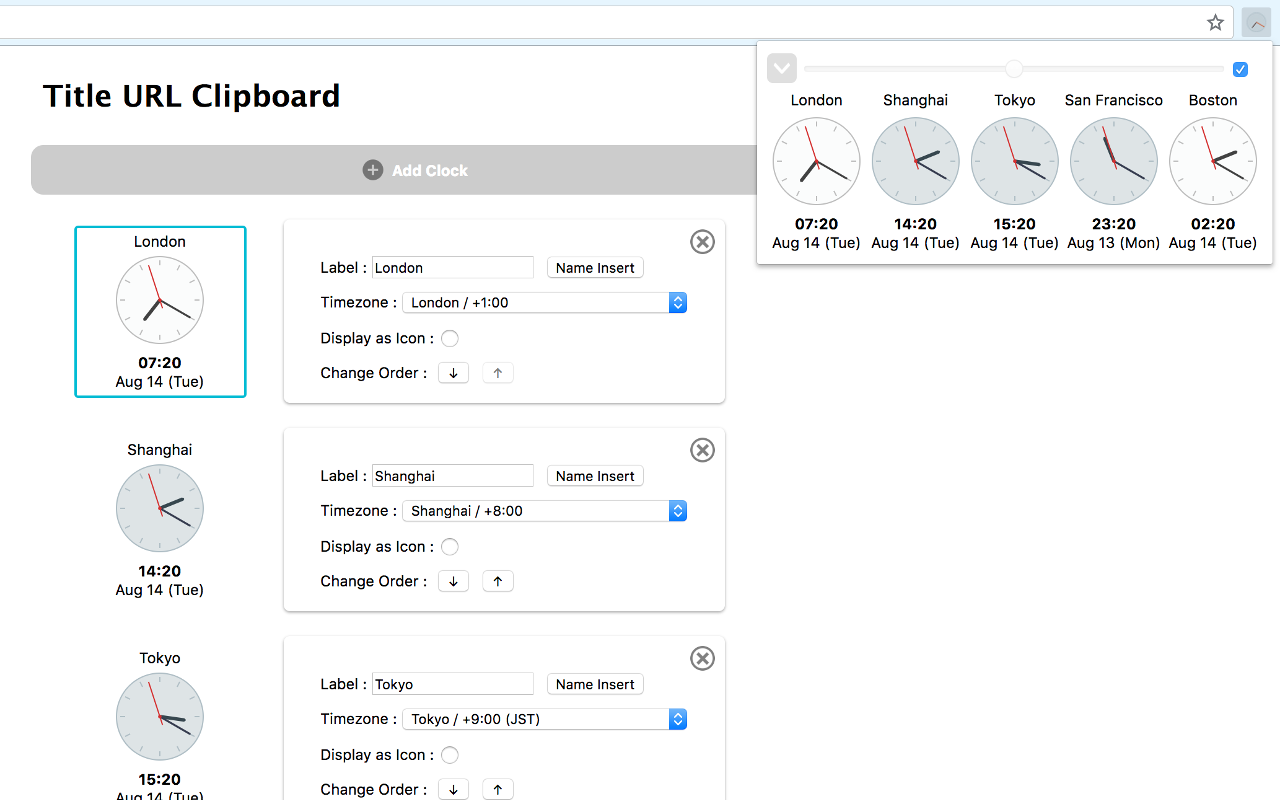1280x800 pixels.
Task: Click the Boston label in popup
Action: 1213,100
